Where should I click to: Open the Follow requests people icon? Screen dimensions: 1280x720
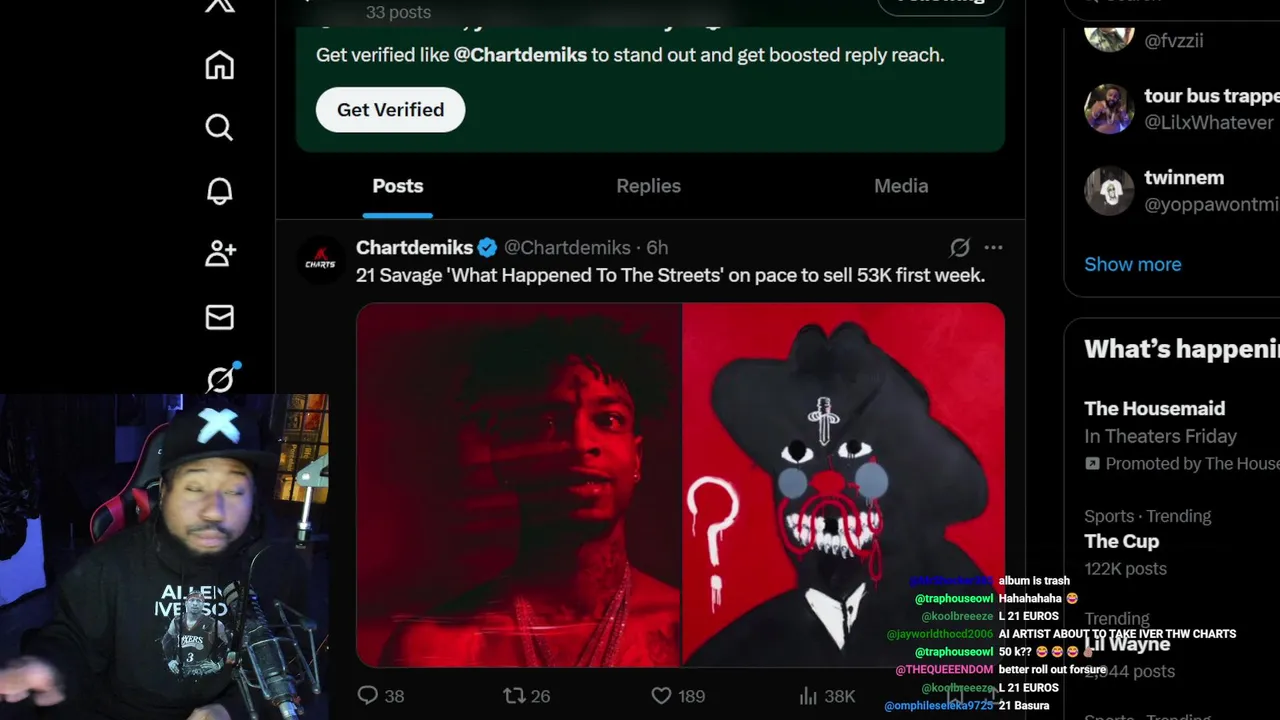point(220,254)
